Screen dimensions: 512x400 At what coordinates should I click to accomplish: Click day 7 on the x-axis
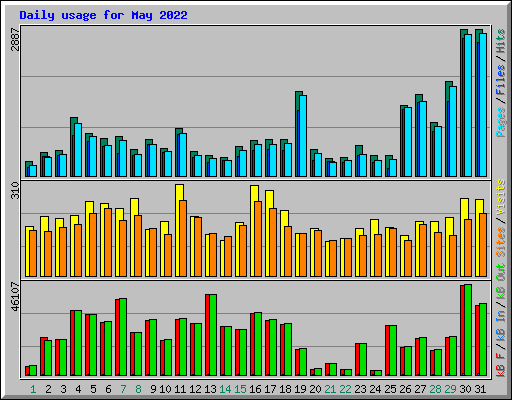[x=123, y=389]
